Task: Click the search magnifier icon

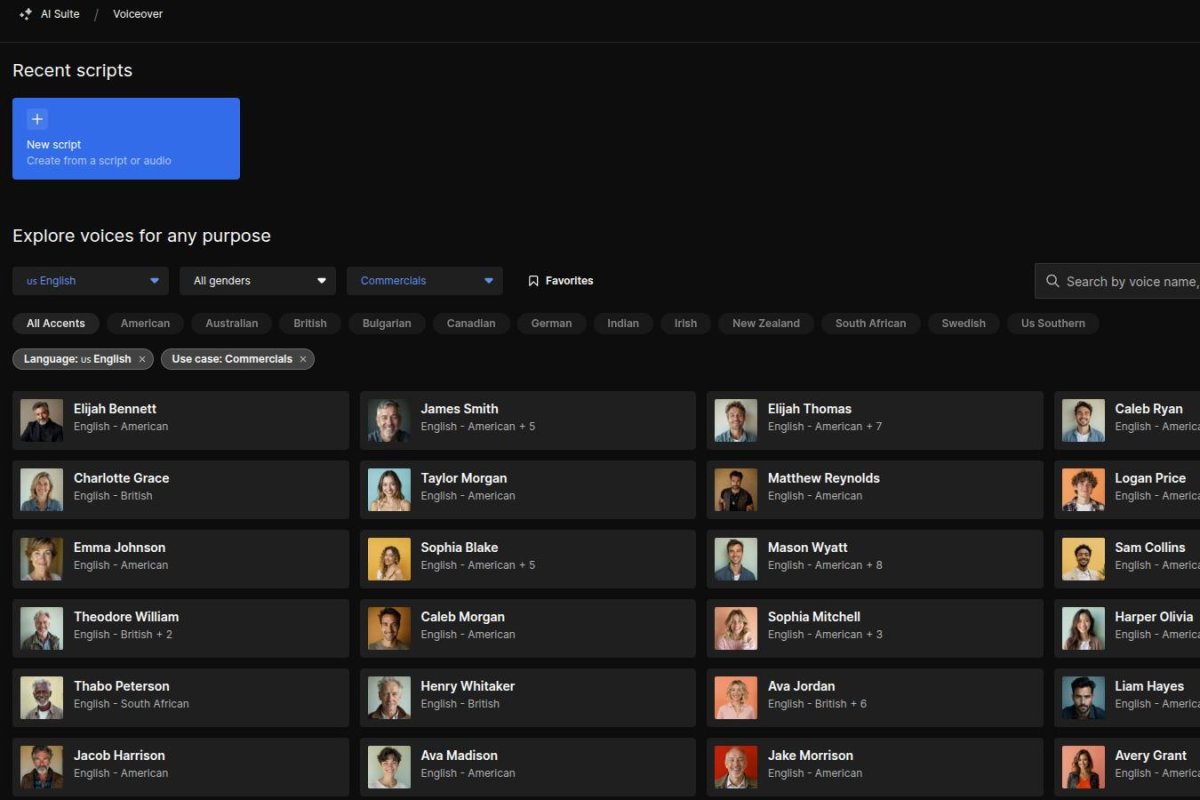Action: (x=1052, y=281)
